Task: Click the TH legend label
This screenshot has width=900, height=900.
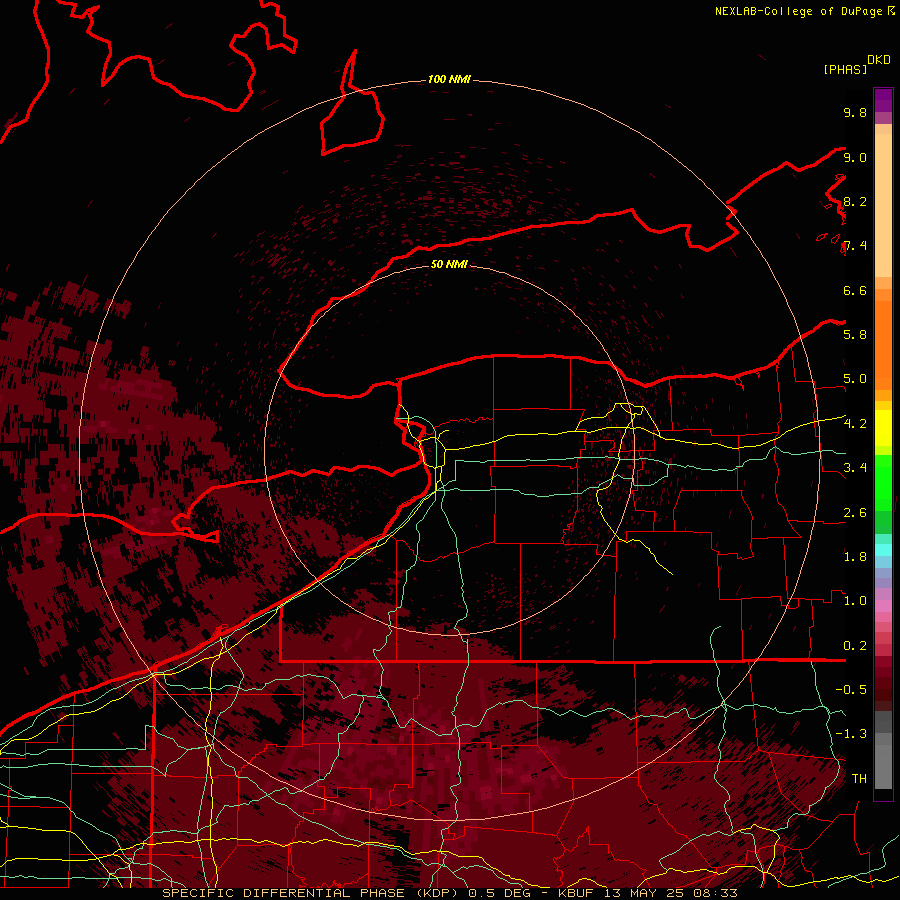Action: [859, 778]
